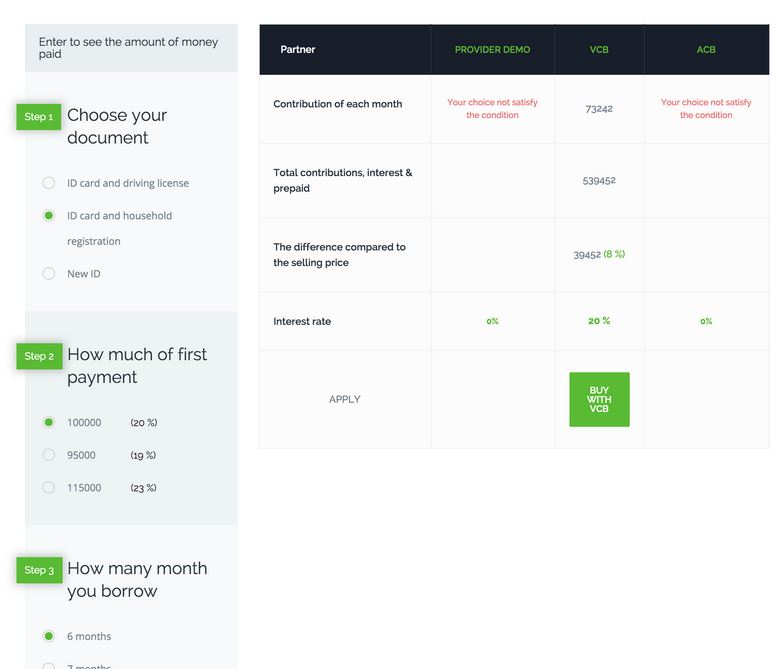Click difference compared to selling price label

[339, 255]
